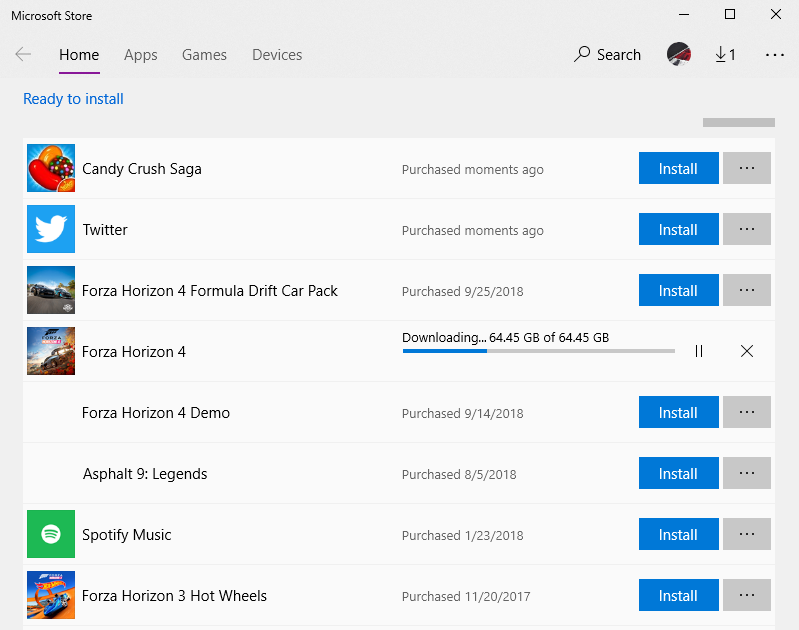Minimize the Microsoft Store window
Screen dimensions: 799x630
[684, 14]
